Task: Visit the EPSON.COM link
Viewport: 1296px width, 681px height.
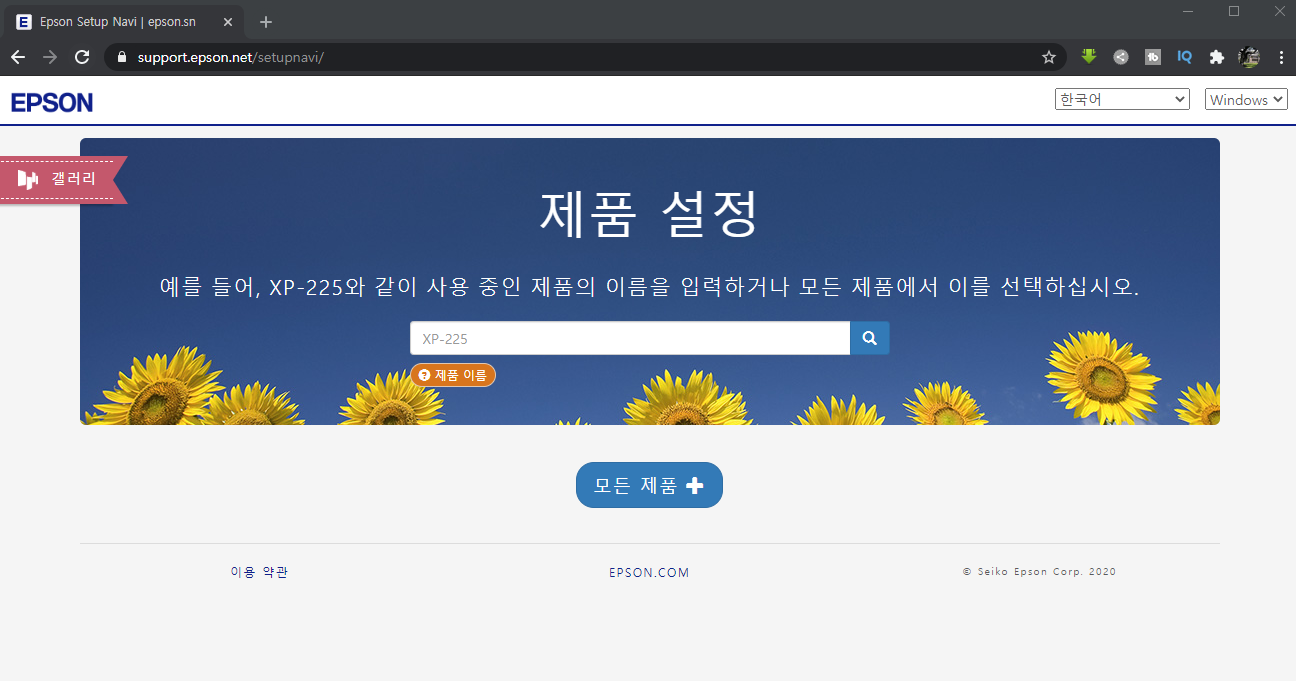Action: coord(649,573)
